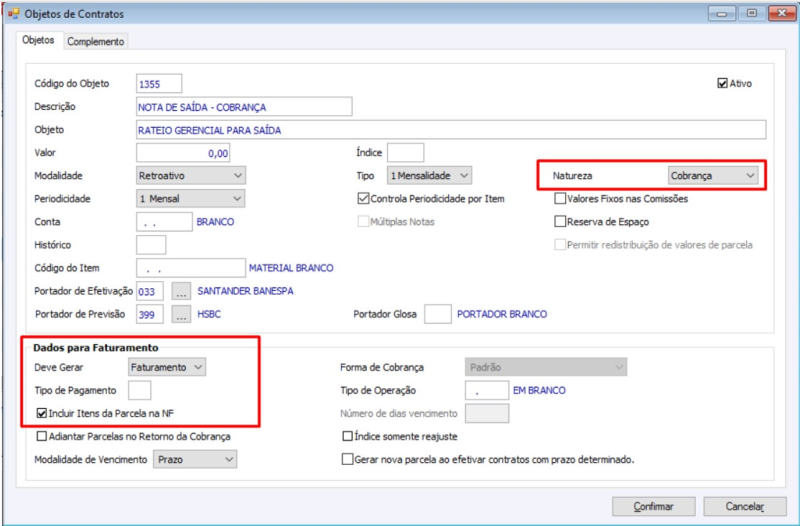Click the disabled Múltiplas Notas checkbox
800x526 pixels.
[x=363, y=221]
